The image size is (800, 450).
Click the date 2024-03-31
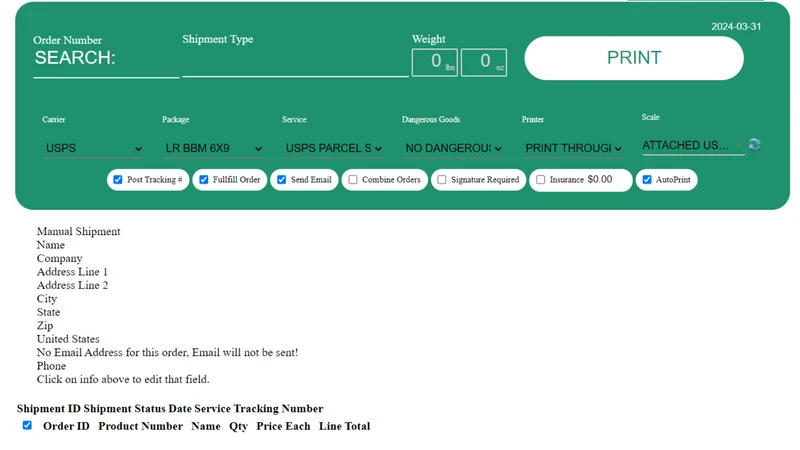pos(736,27)
